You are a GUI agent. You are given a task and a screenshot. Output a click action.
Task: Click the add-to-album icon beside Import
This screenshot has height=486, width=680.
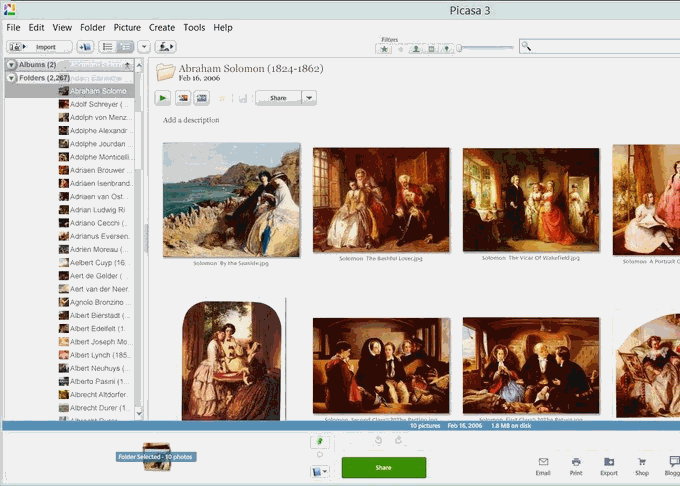[x=85, y=47]
